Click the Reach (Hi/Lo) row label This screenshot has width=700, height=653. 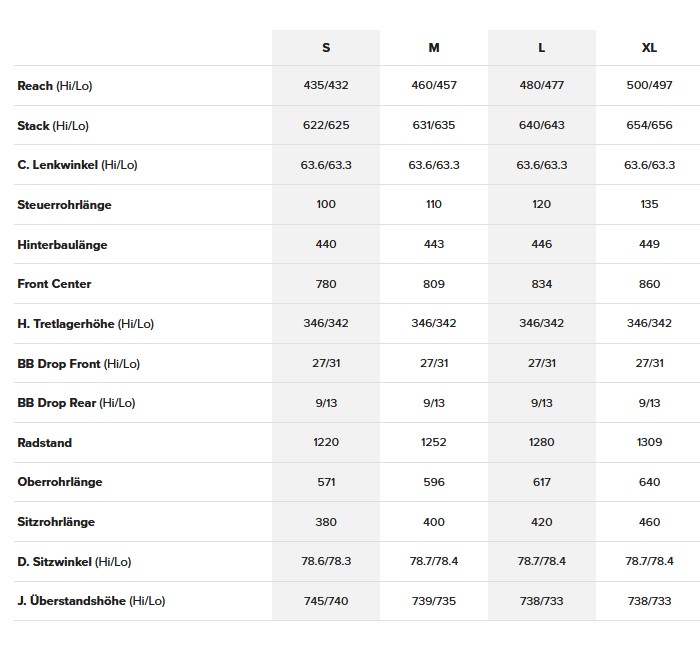point(55,86)
